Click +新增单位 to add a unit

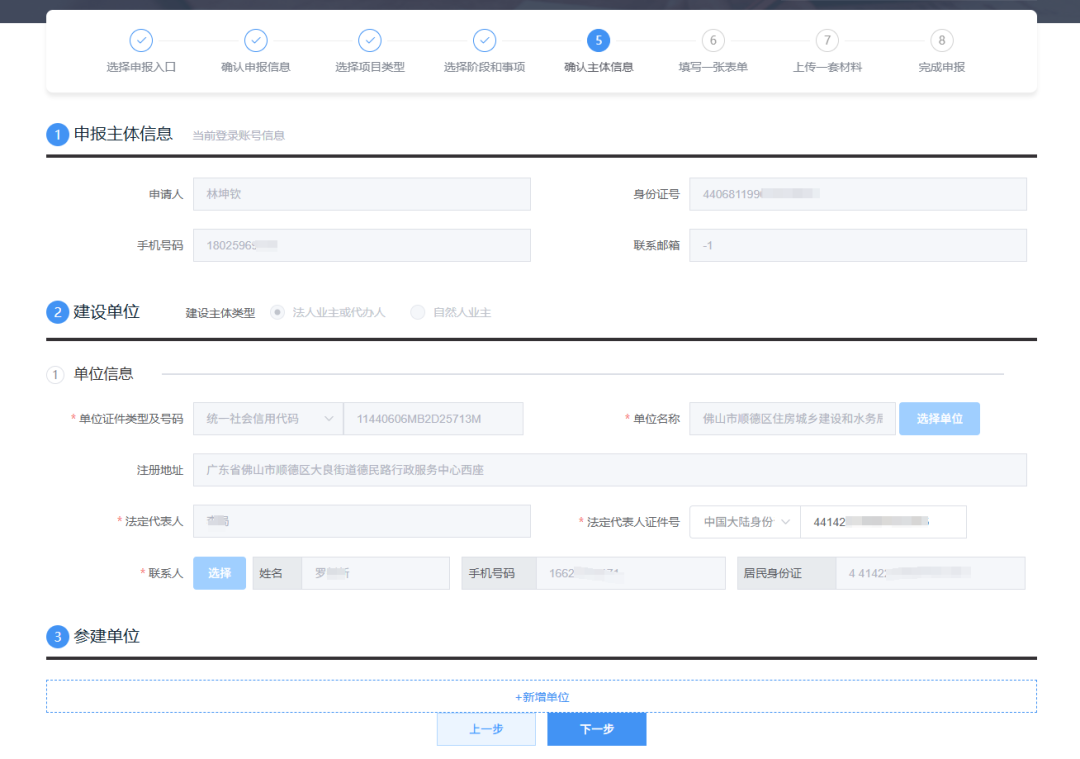coord(541,697)
